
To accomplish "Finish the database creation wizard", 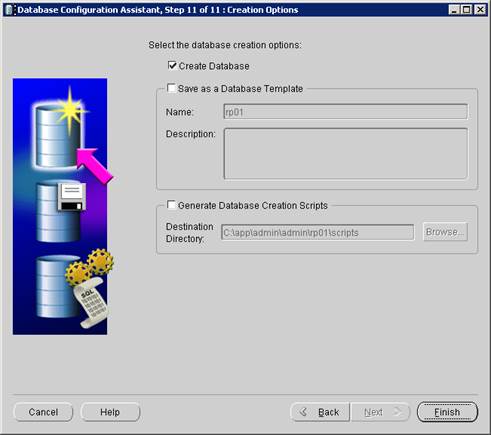I will [447, 412].
